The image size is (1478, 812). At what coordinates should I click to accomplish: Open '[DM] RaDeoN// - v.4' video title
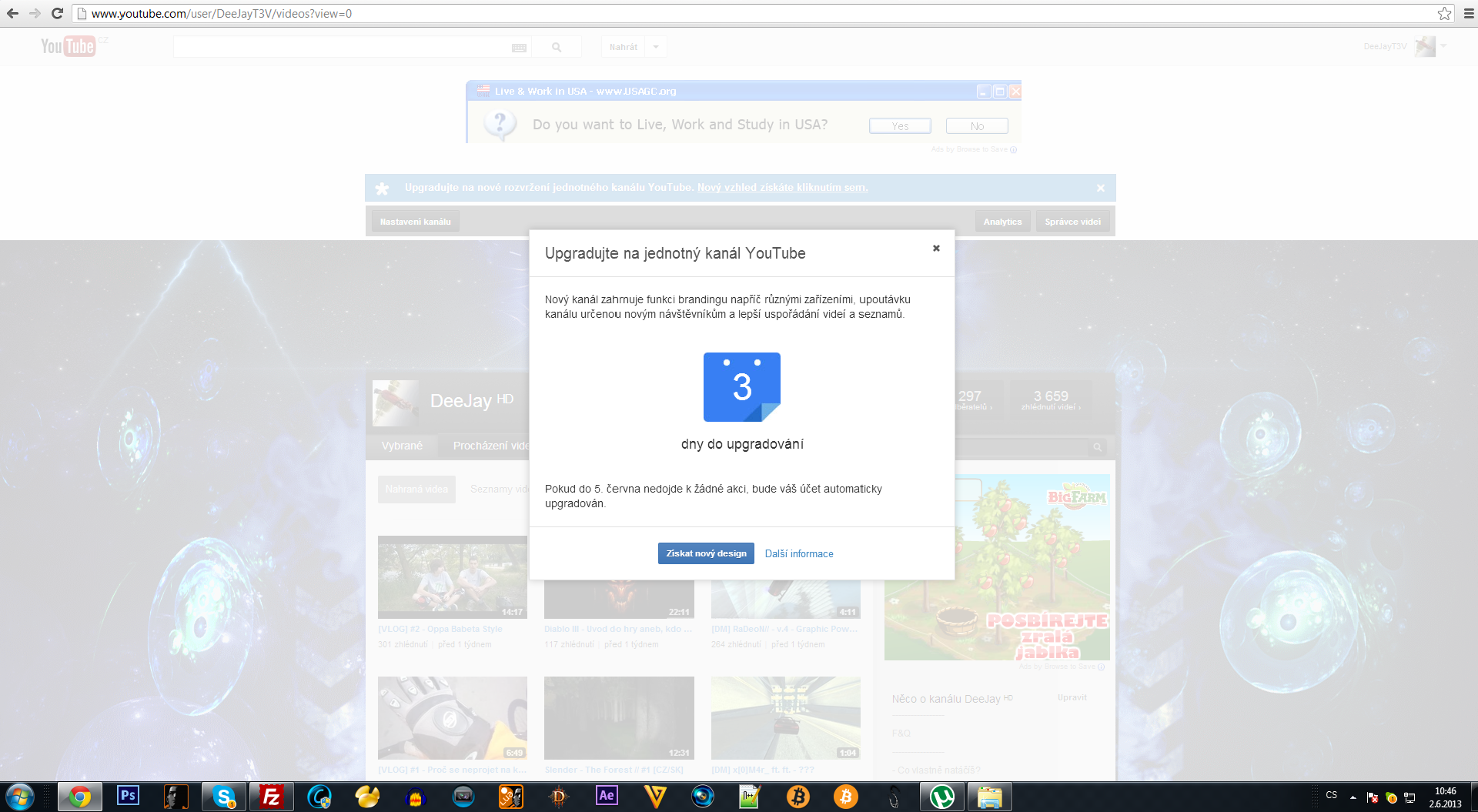(784, 629)
